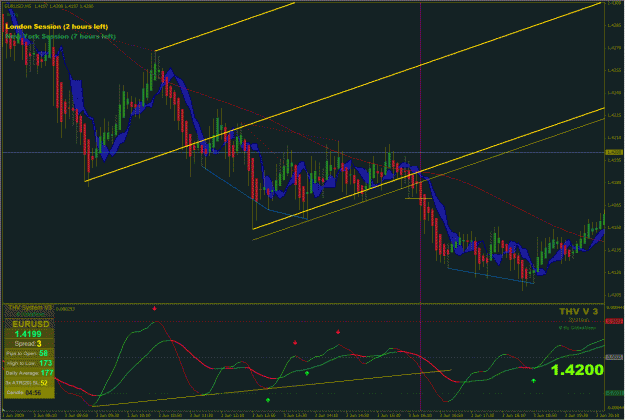Click the "Candle: 04:56" countdown row
Screen dimensions: 625x420
click(x=29, y=393)
